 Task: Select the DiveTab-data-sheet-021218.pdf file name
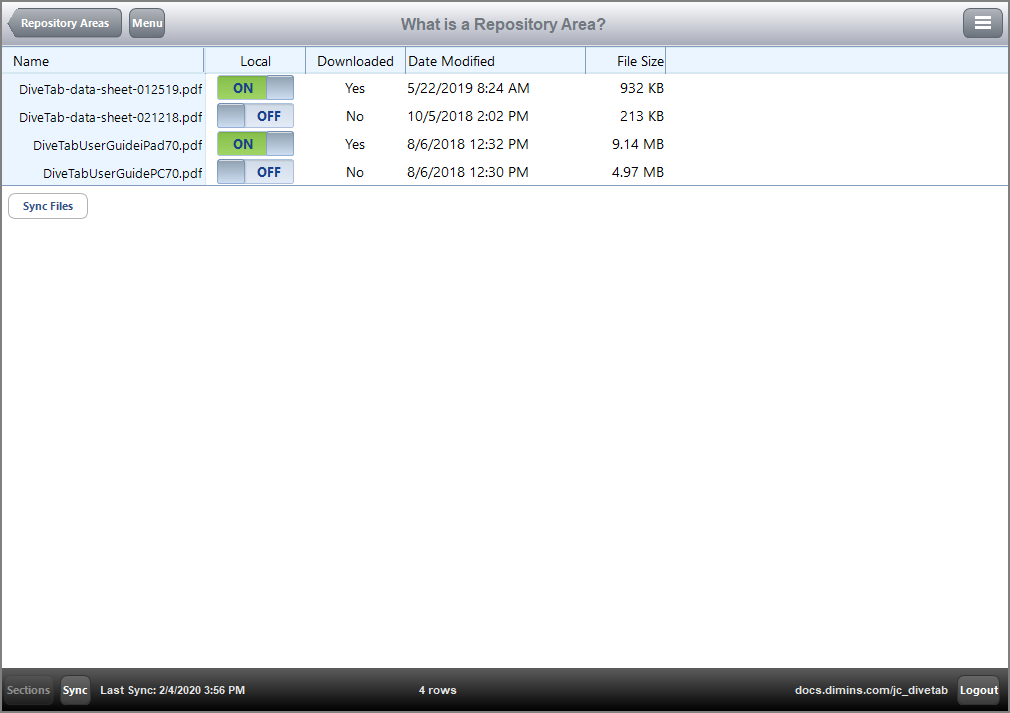point(110,116)
